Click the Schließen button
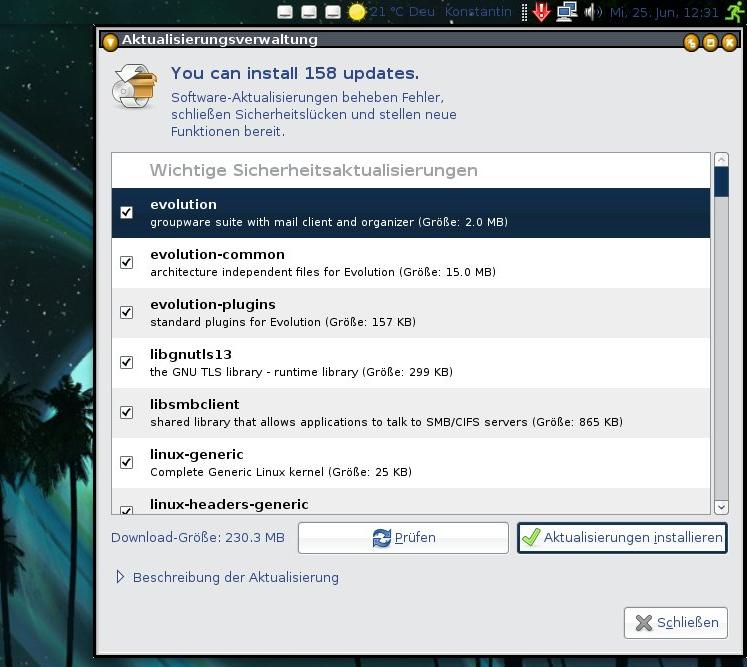Image resolution: width=747 pixels, height=667 pixels. point(676,623)
